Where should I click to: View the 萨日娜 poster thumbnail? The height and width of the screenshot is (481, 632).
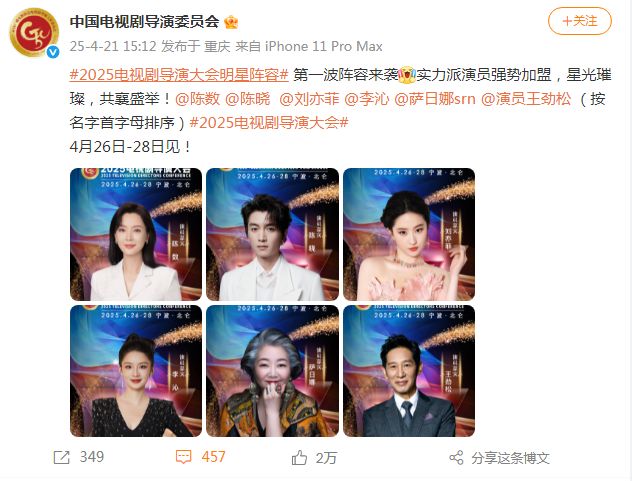point(272,371)
